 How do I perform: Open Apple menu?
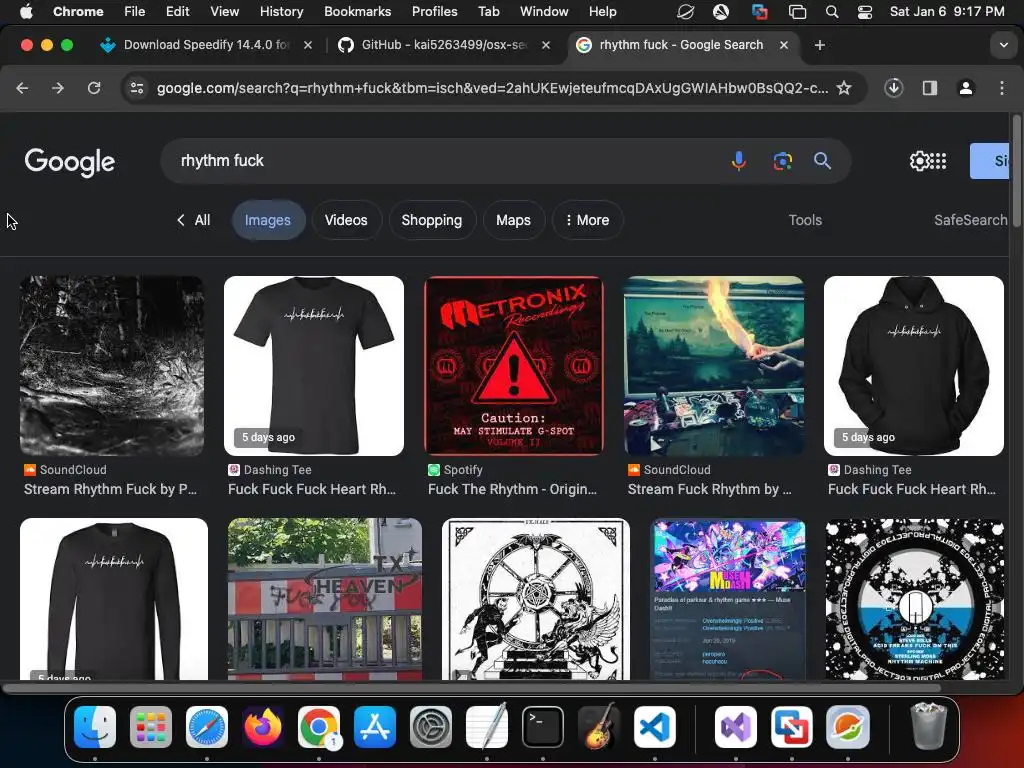coord(26,11)
